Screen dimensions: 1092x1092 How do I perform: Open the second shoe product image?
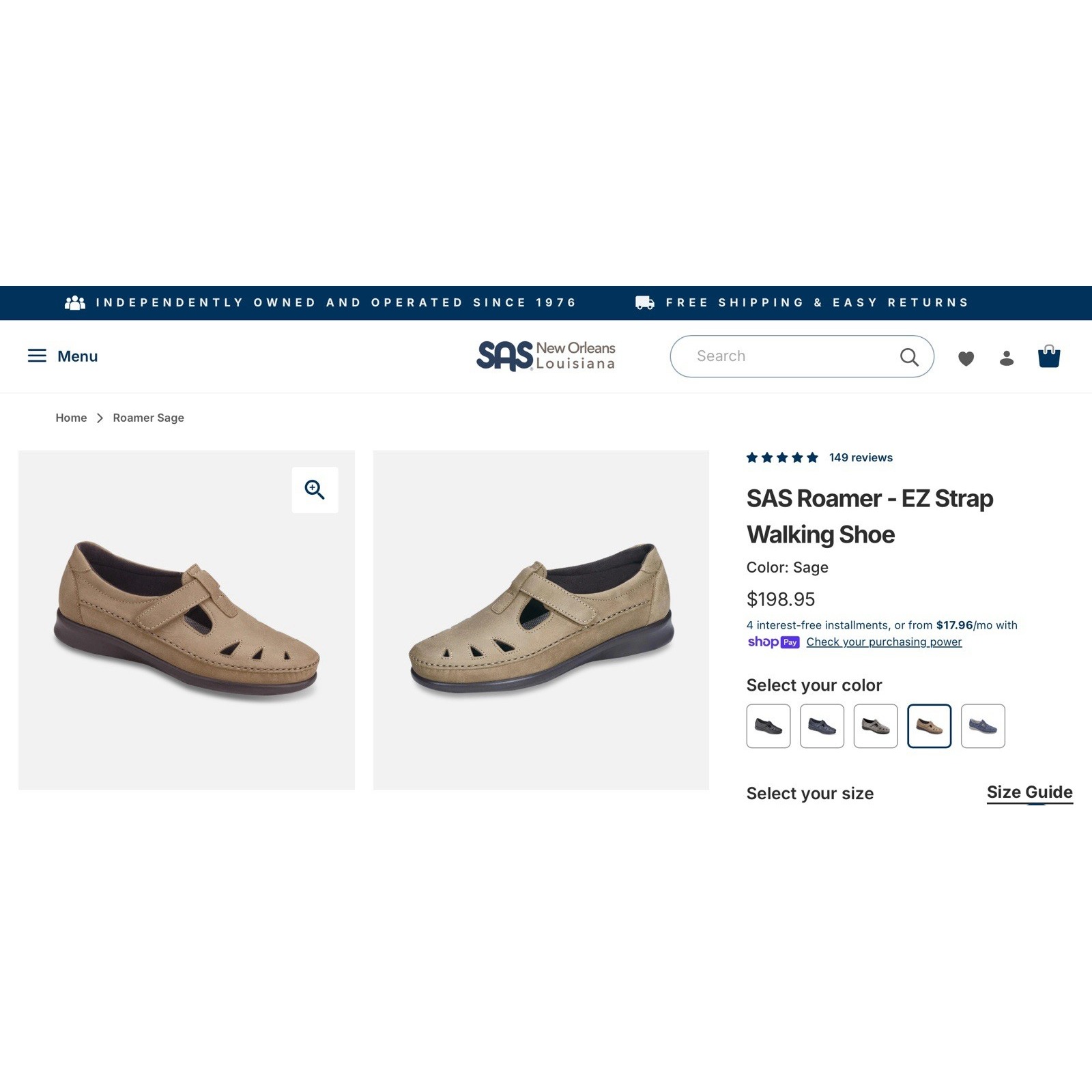click(541, 620)
